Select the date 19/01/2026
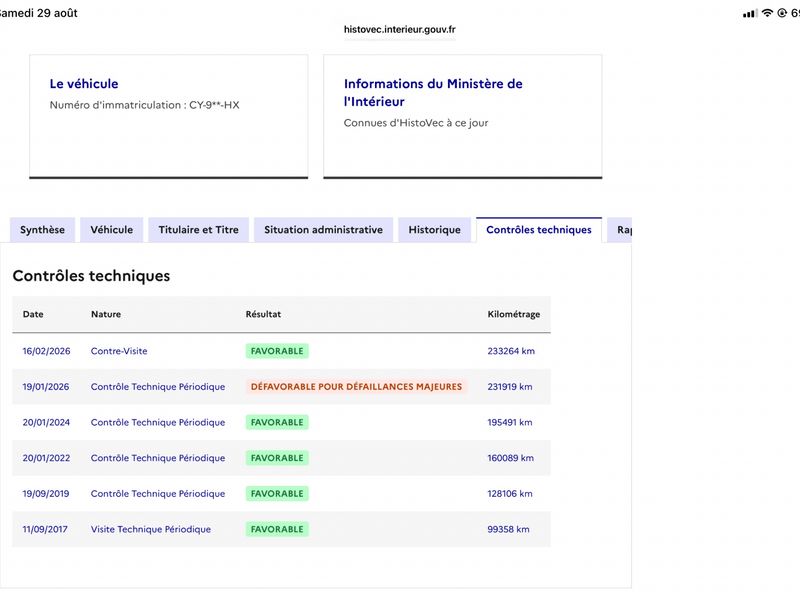Screen dimensions: 800x600 46,387
